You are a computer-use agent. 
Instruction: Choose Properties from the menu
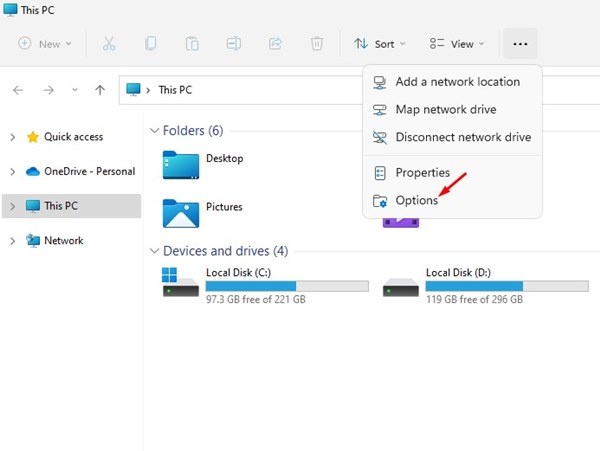coord(452,173)
